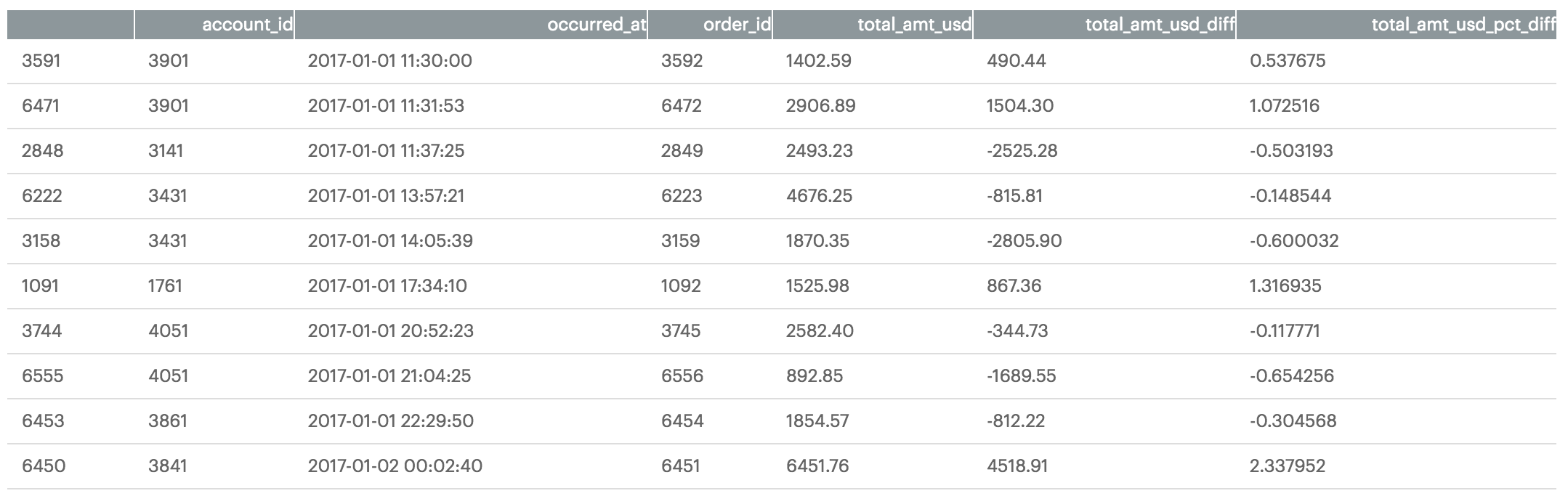Click account_id 4051 in row 3744
This screenshot has height=504, width=1568.
168,330
